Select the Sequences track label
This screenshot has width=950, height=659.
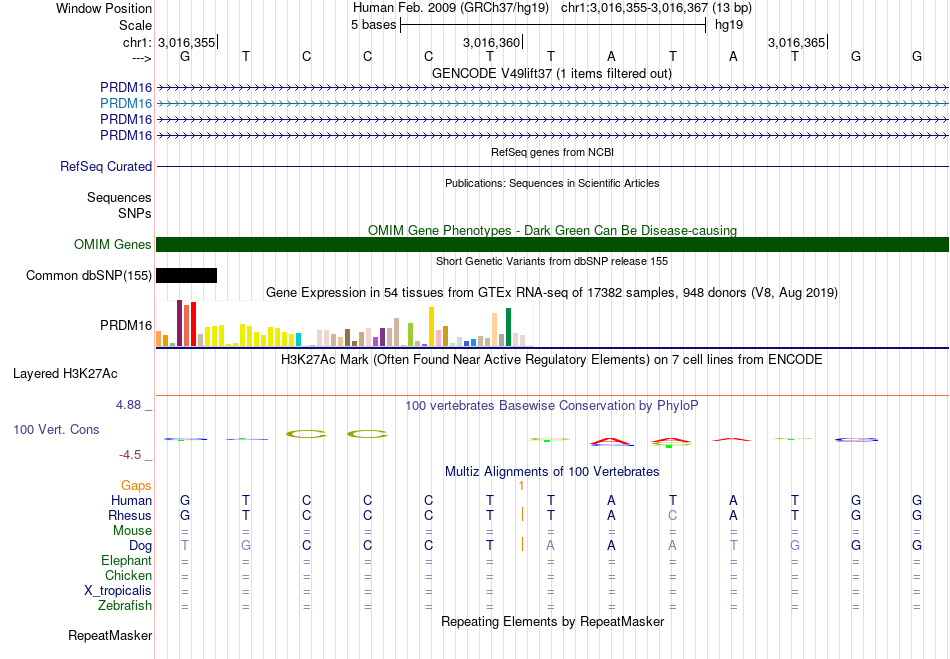click(119, 197)
